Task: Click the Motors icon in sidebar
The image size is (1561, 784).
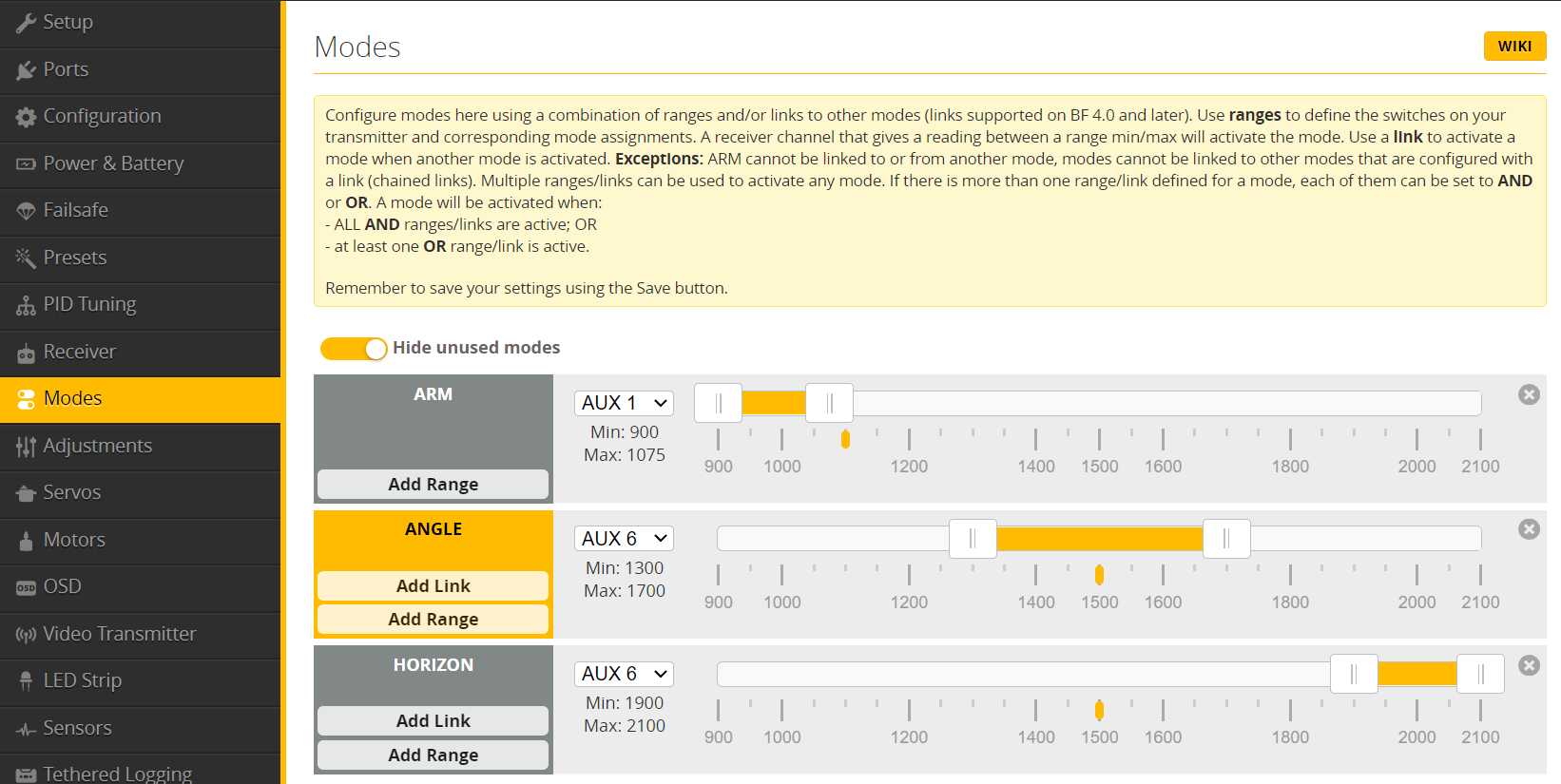Action: 26,541
